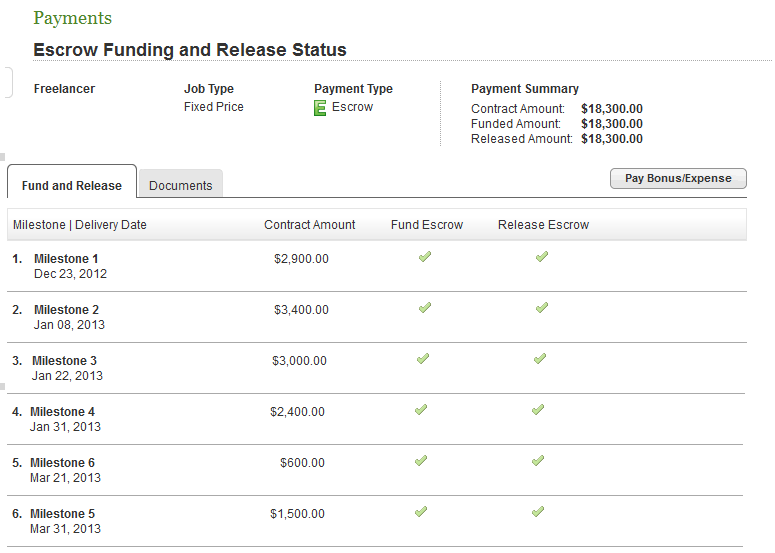Click the Milestone | Delivery Date column header
Image resolution: width=775 pixels, height=553 pixels.
pos(79,225)
